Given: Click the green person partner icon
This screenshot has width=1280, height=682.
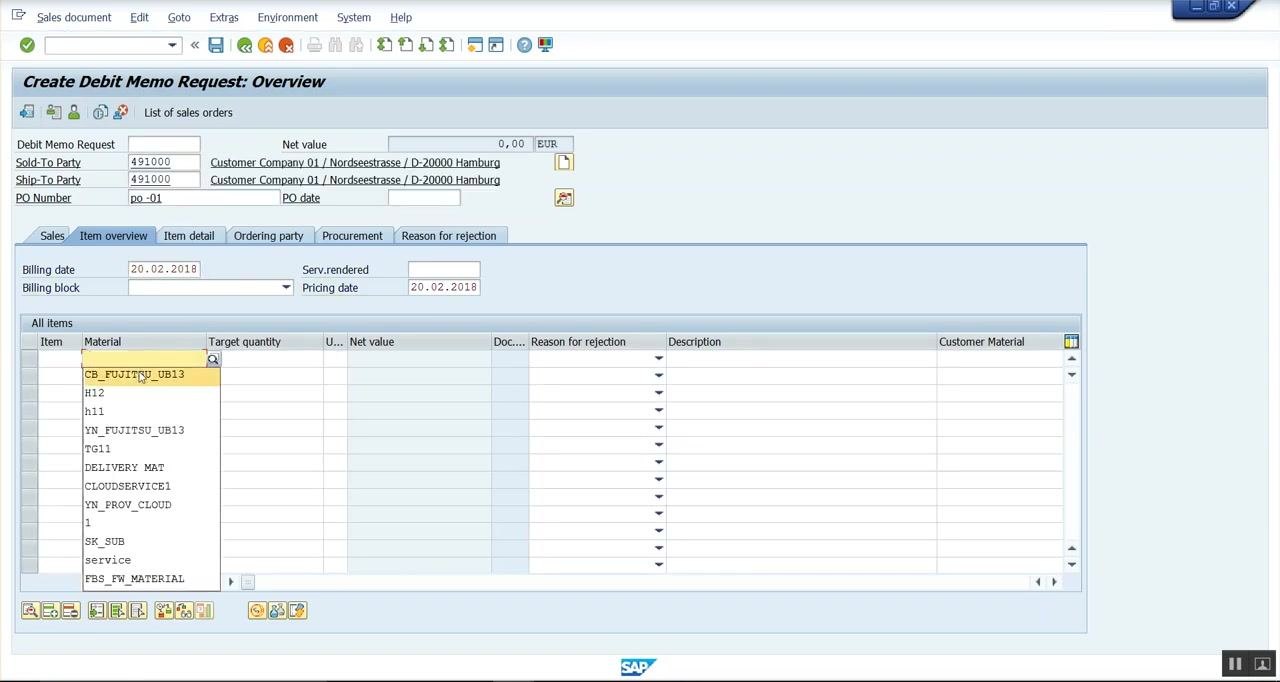Looking at the screenshot, I should (x=74, y=112).
